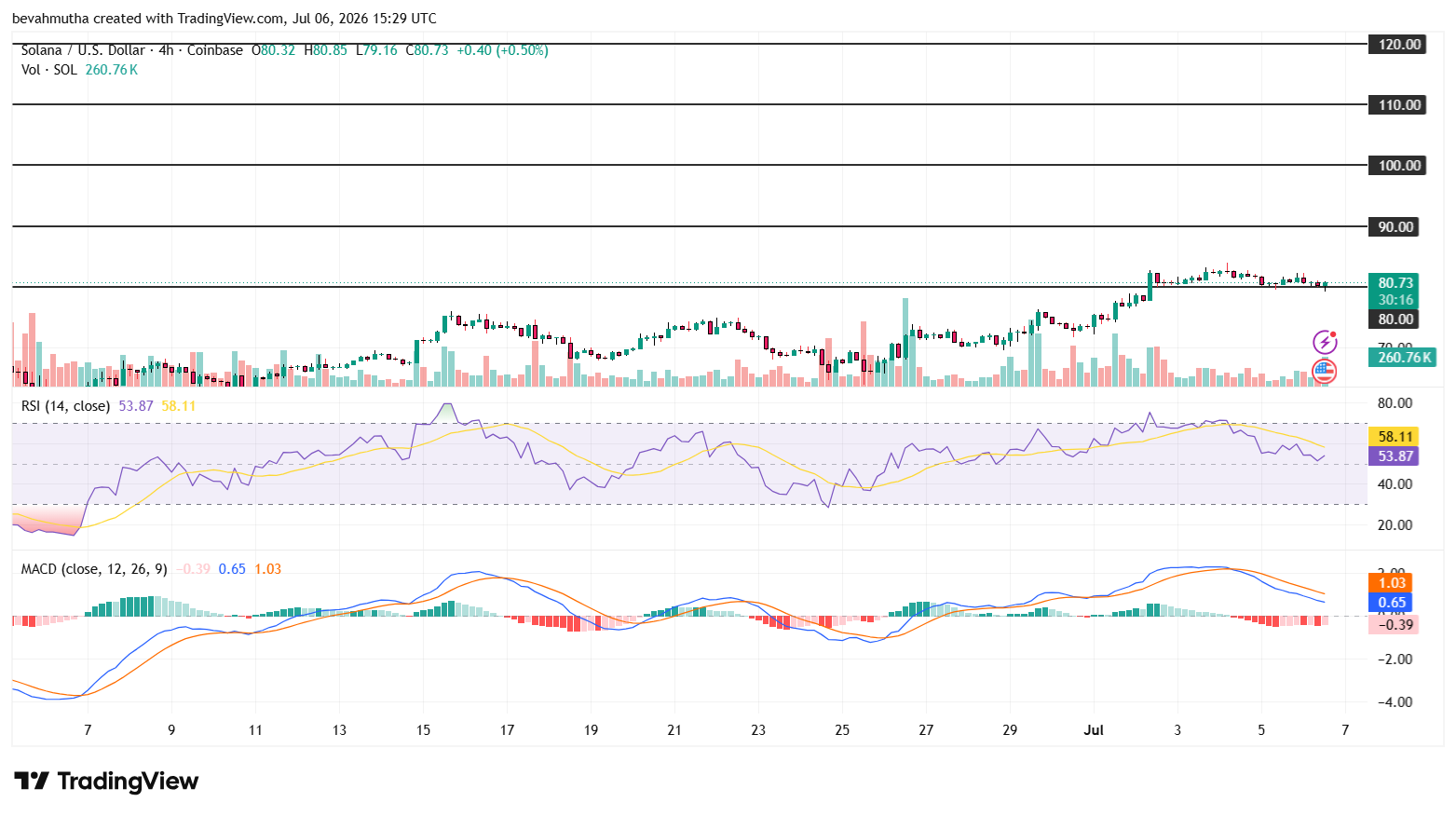1456x816 pixels.
Task: Click the black 80.00 line price label
Action: [x=1394, y=319]
